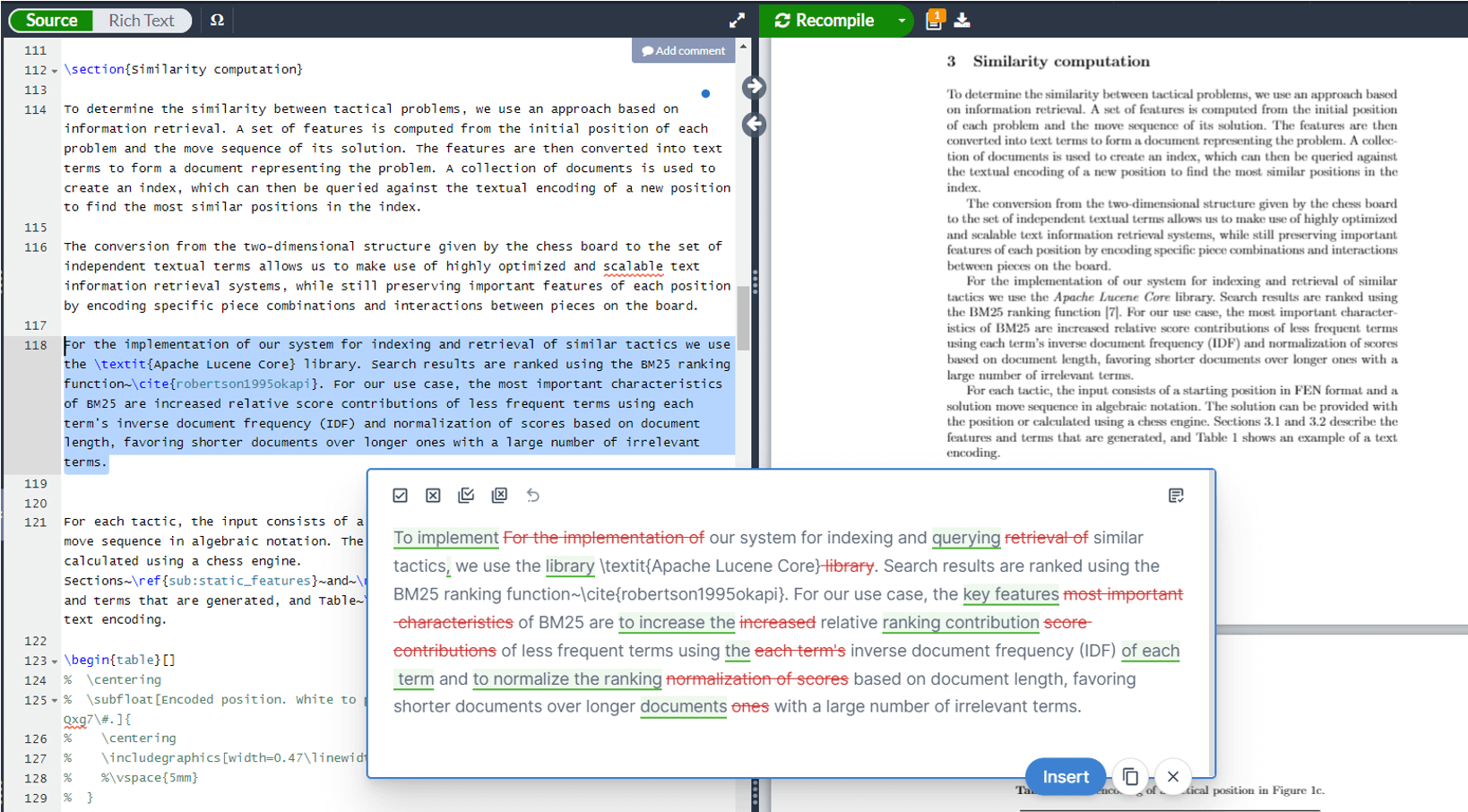Open the Recompile options dropdown arrow

pyautogui.click(x=902, y=20)
